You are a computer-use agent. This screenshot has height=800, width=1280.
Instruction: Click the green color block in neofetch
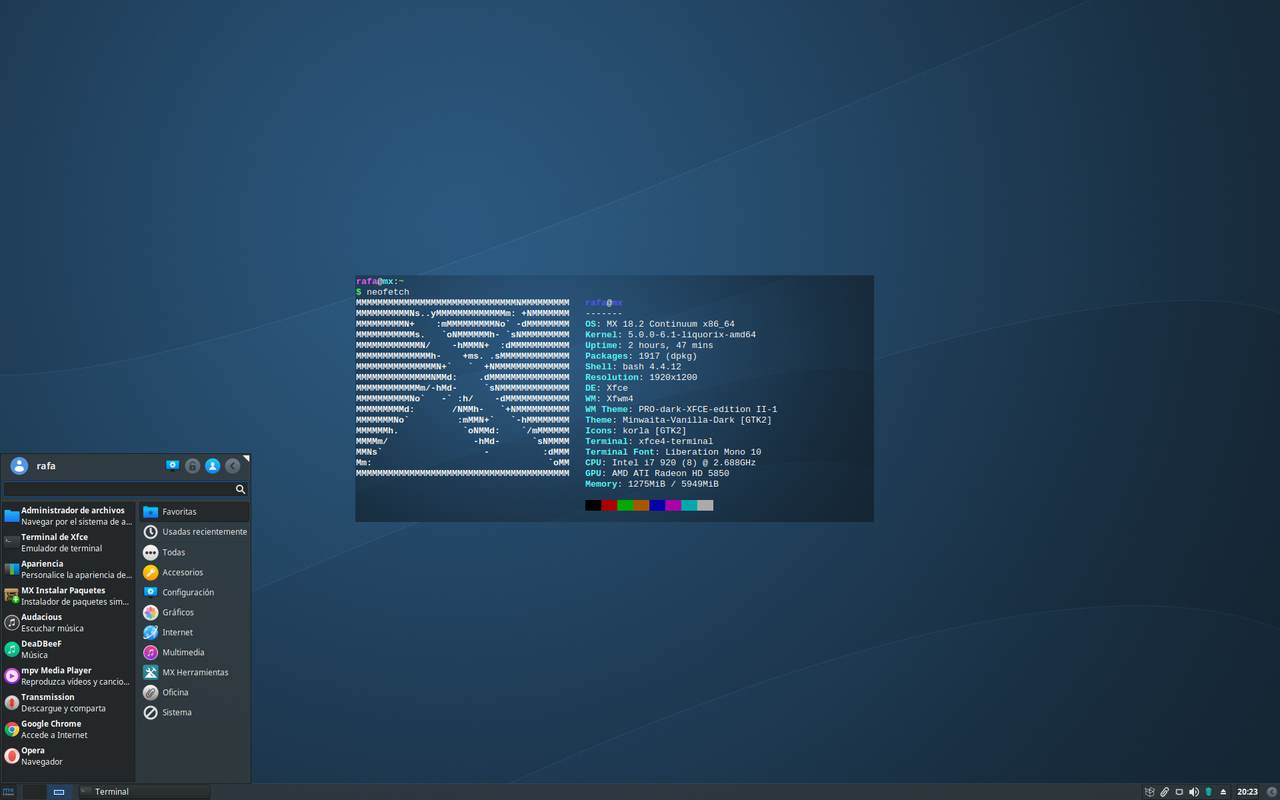625,505
